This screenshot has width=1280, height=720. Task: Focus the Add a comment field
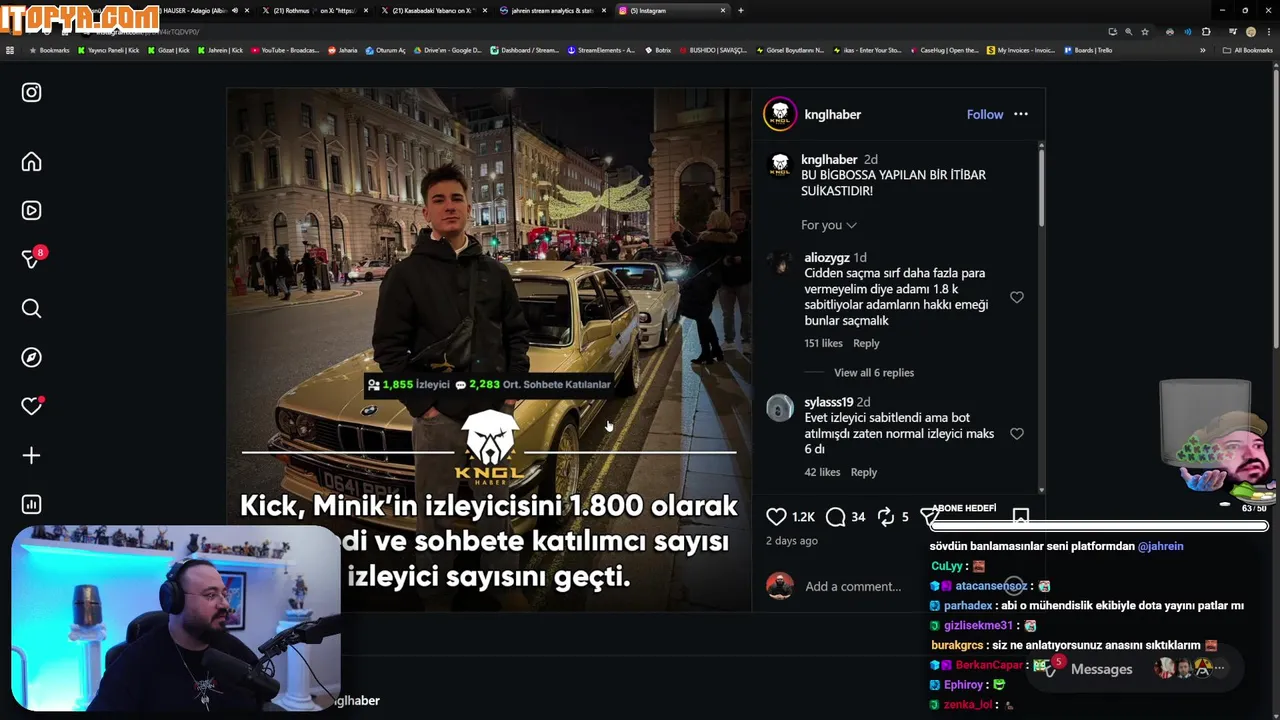853,586
